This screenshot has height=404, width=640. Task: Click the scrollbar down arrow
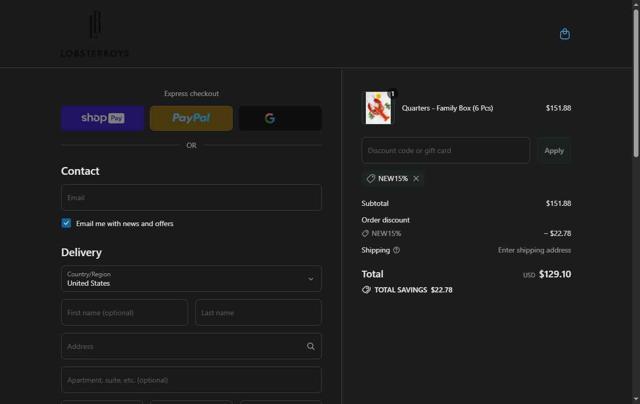[636, 399]
